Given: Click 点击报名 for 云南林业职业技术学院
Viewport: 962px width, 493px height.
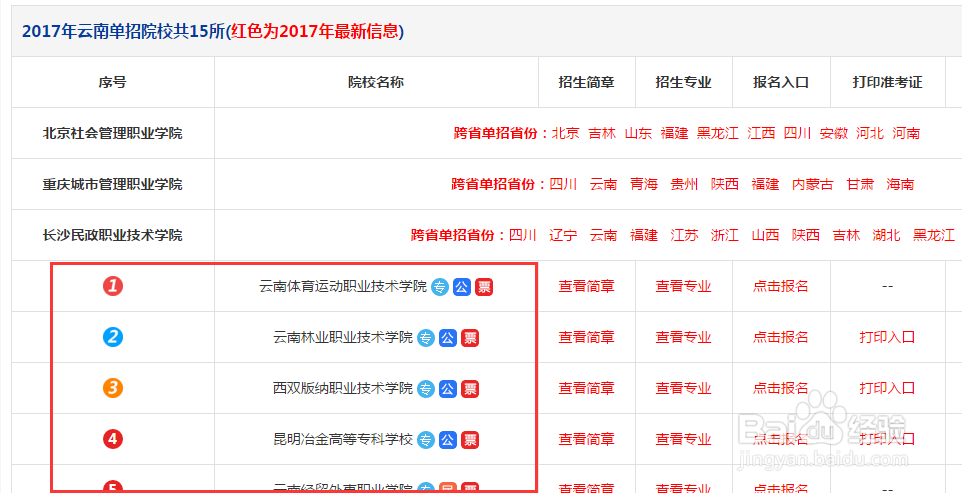Looking at the screenshot, I should [x=781, y=337].
